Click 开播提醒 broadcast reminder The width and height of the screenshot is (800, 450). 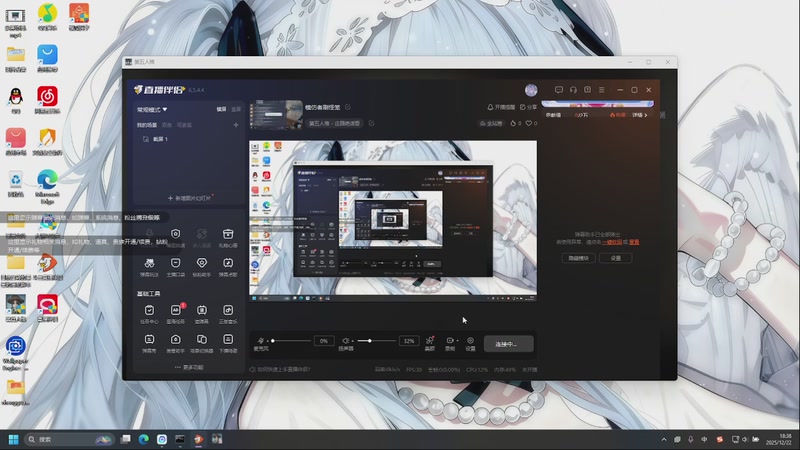coord(501,107)
